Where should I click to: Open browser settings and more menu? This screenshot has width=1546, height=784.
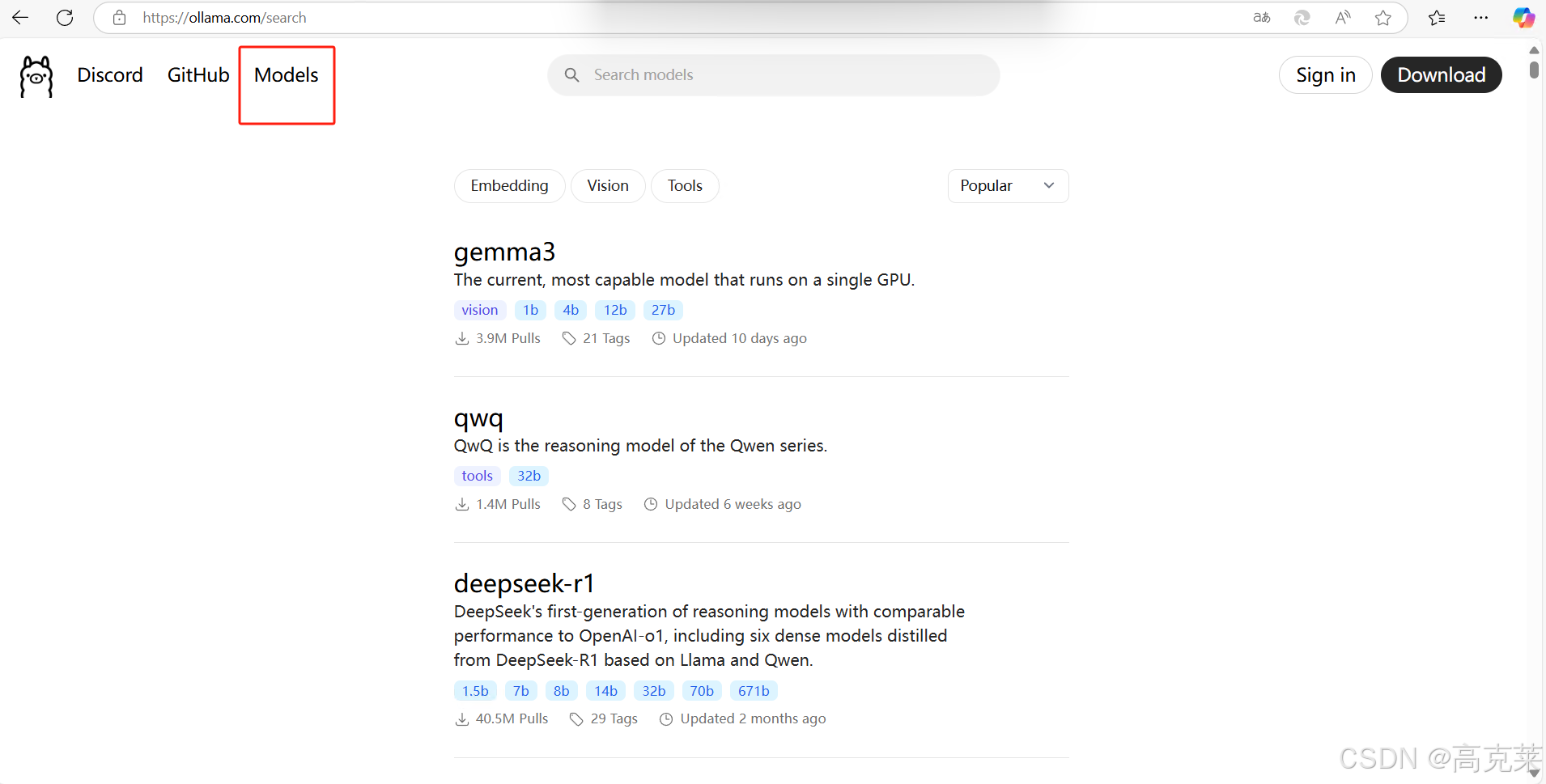pos(1481,17)
